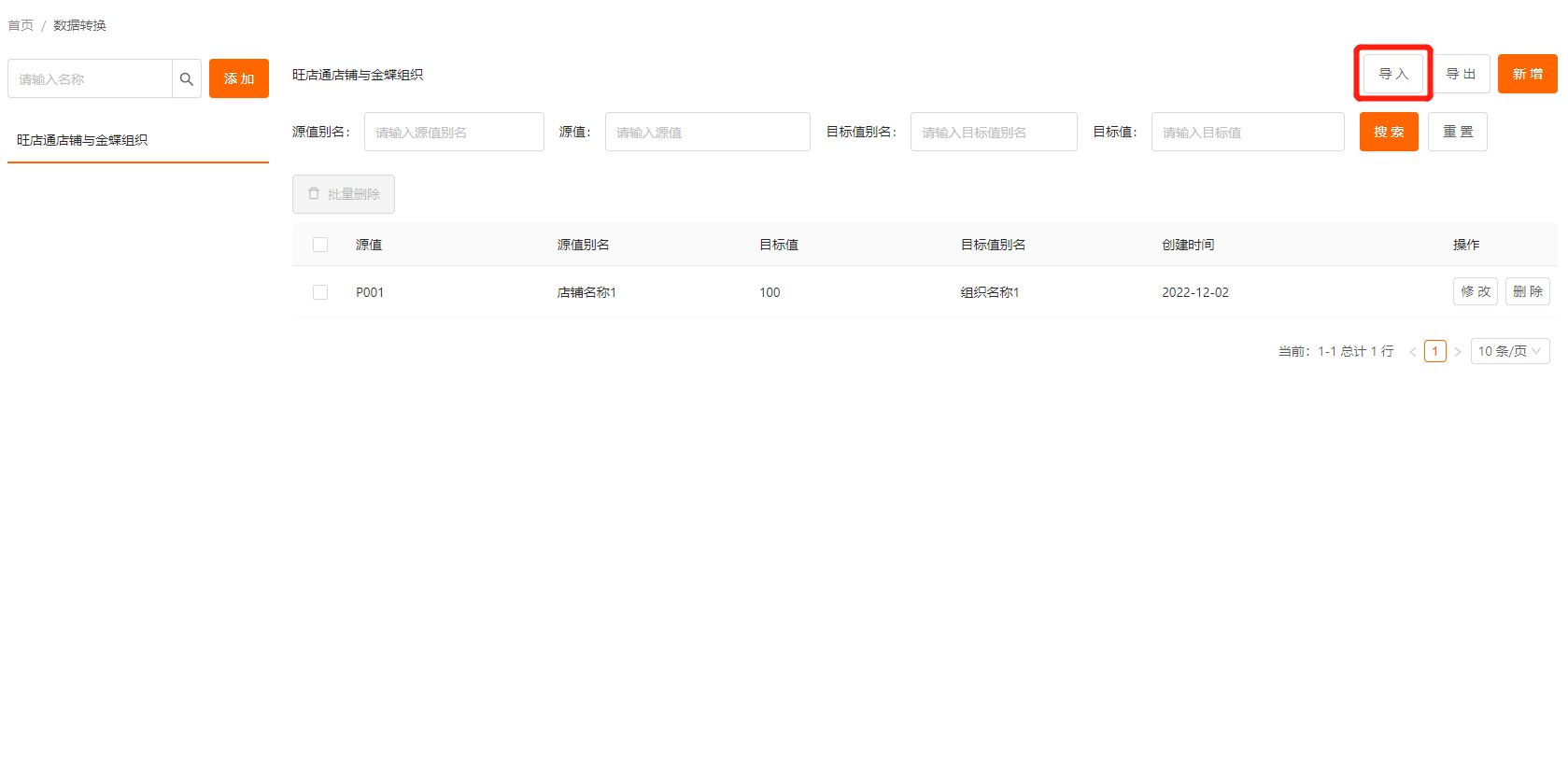
Task: Click the 导出 export button
Action: click(x=1461, y=74)
